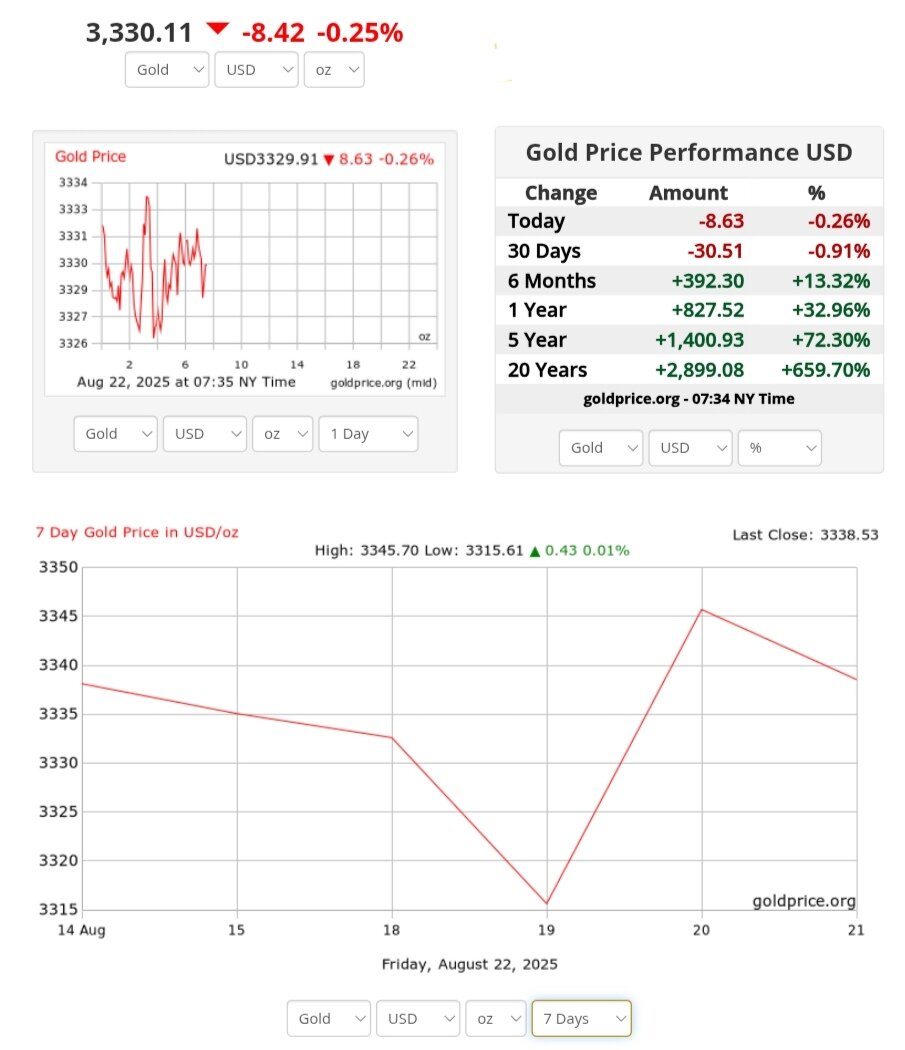Click the goldprice.org watermark inside the 7 Day chart
The width and height of the screenshot is (905, 1050).
point(803,901)
